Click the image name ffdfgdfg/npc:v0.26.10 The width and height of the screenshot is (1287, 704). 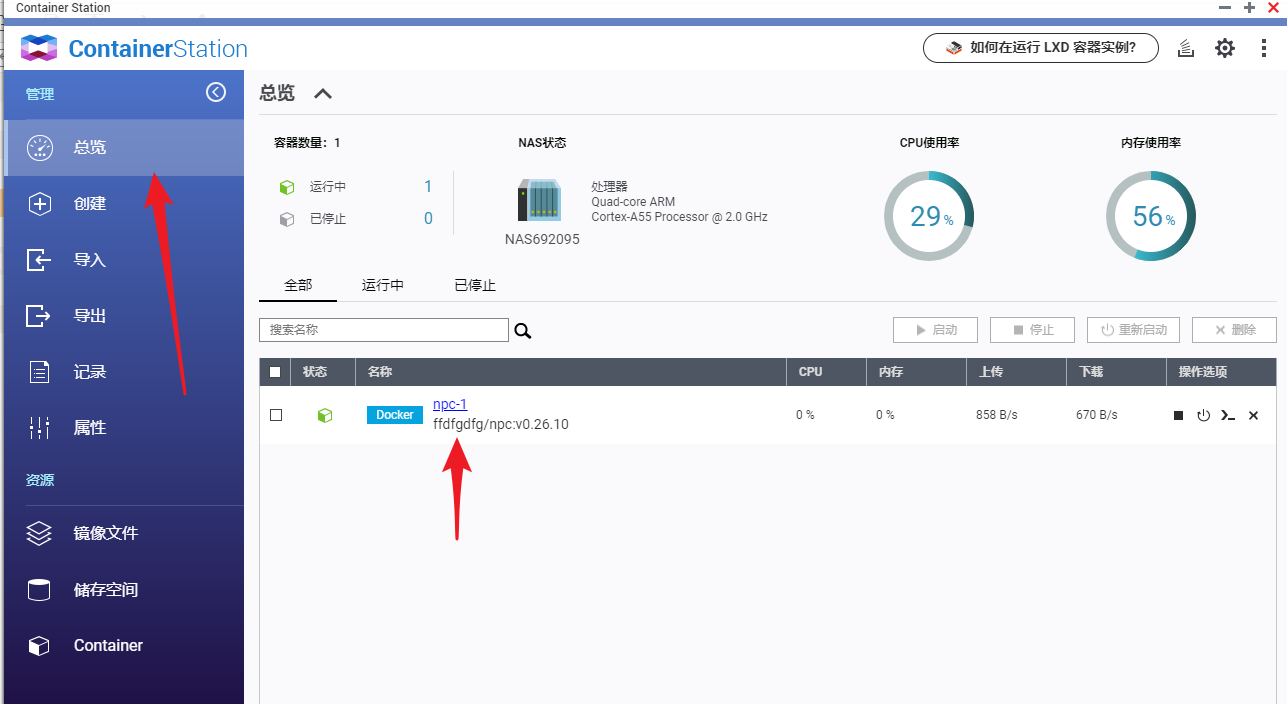pos(501,424)
